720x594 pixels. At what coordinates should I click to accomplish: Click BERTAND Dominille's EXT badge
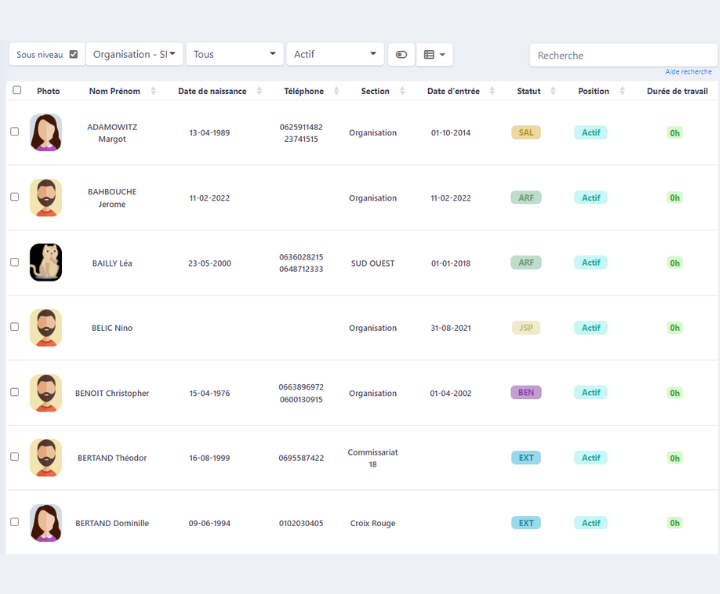pos(526,523)
